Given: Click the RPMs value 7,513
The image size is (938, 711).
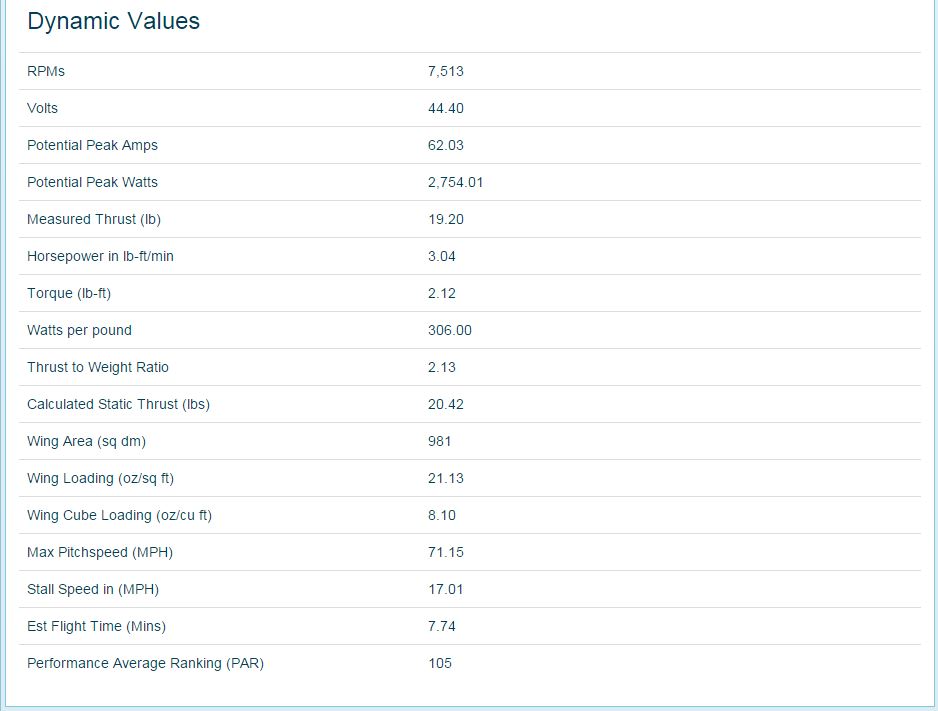Looking at the screenshot, I should [446, 71].
